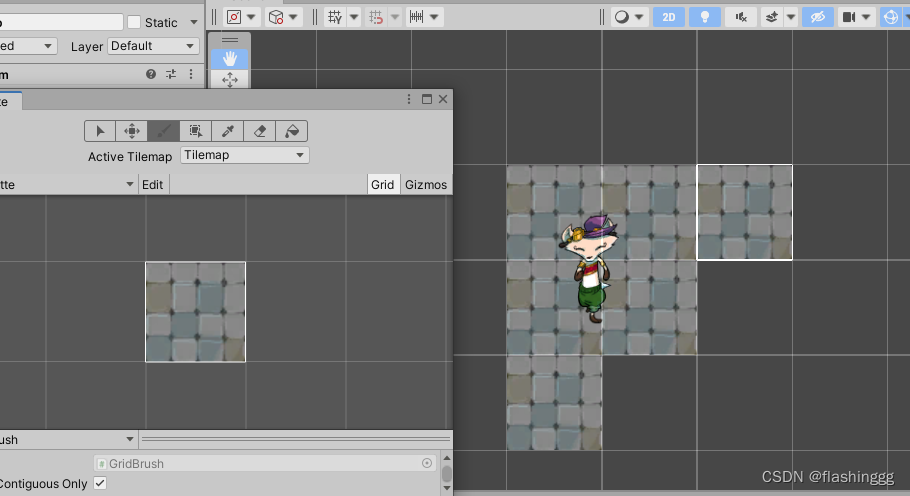Select the Tile Palette Eraser tool

point(259,131)
